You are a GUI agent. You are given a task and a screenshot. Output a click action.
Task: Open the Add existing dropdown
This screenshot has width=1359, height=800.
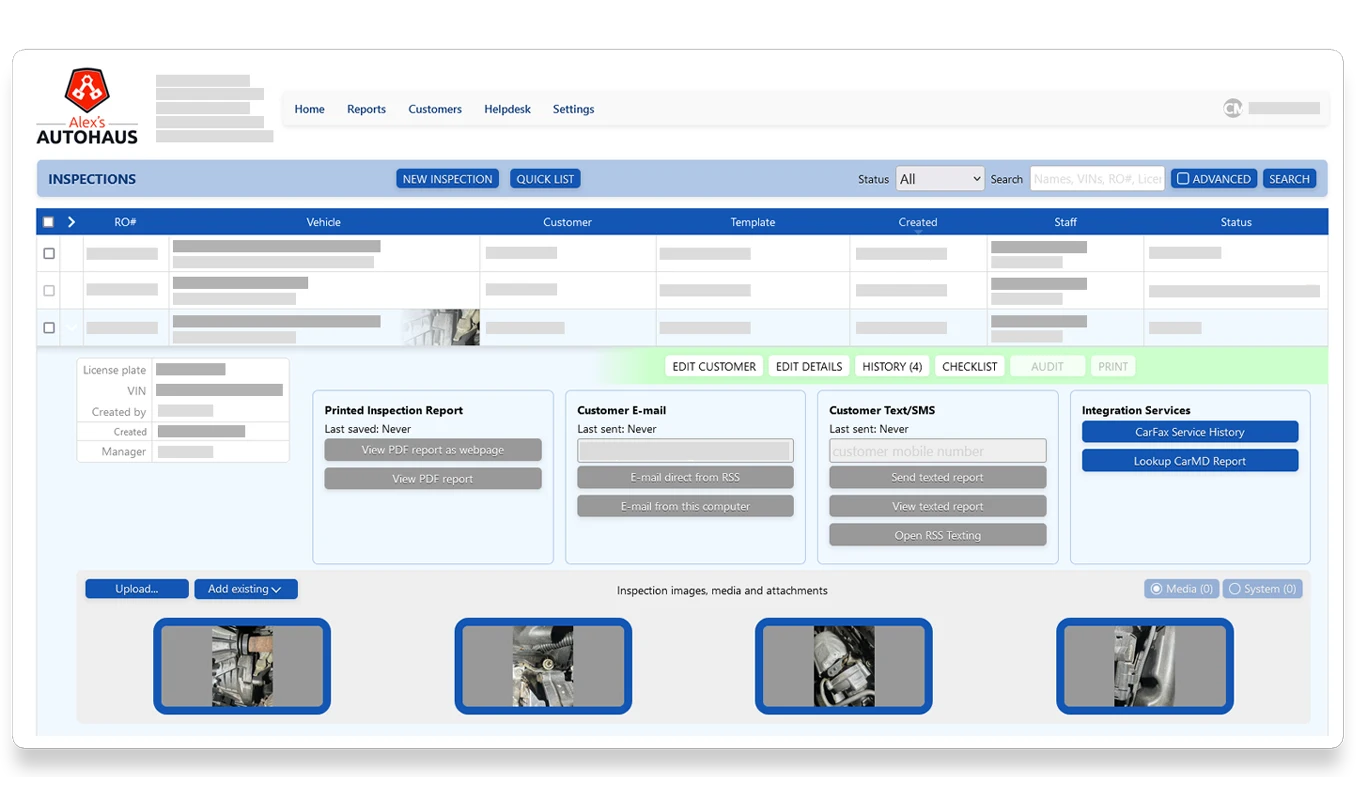point(245,589)
